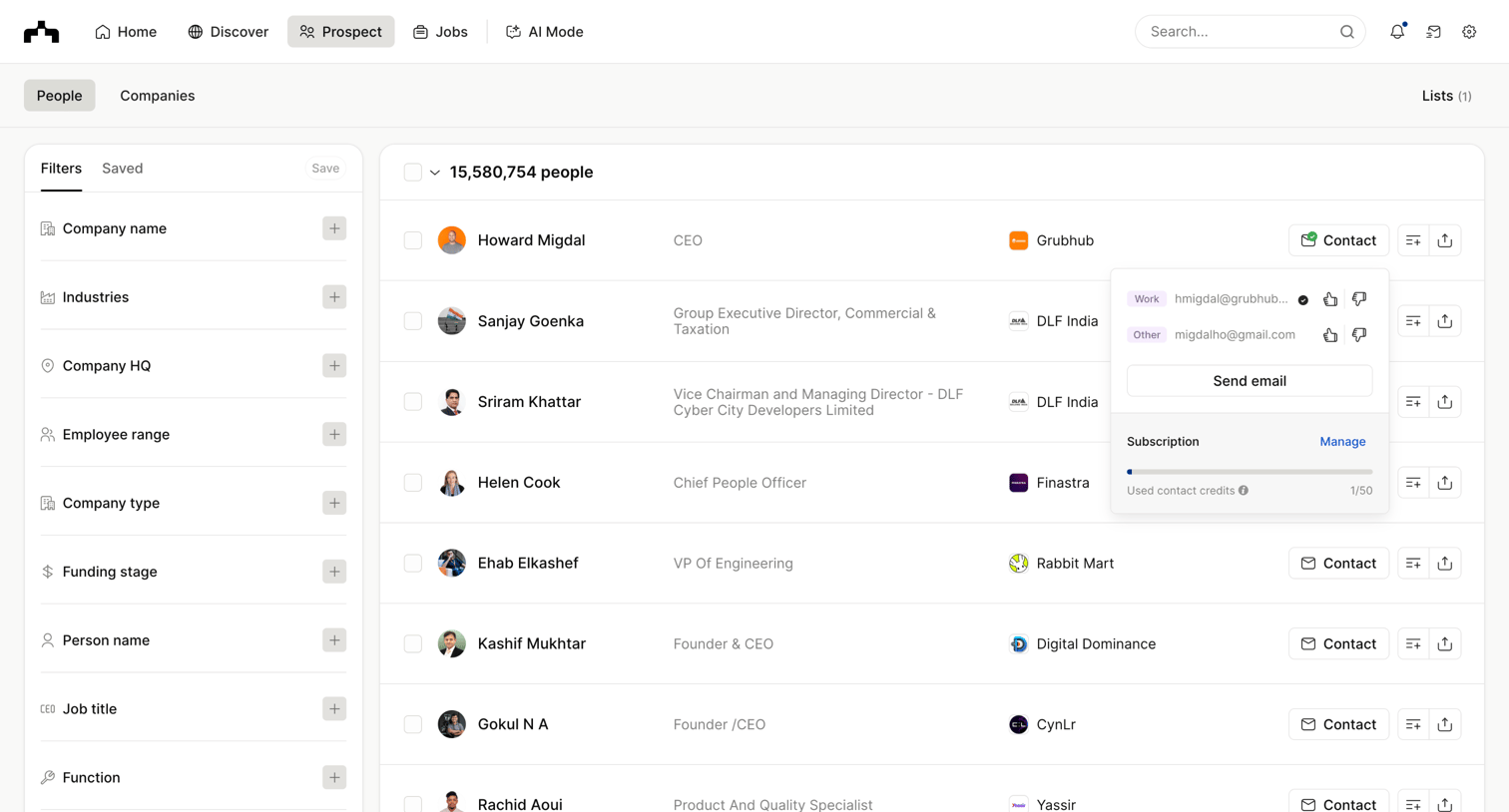The image size is (1509, 812).
Task: Click Howard Migdal's avatar
Action: click(452, 240)
